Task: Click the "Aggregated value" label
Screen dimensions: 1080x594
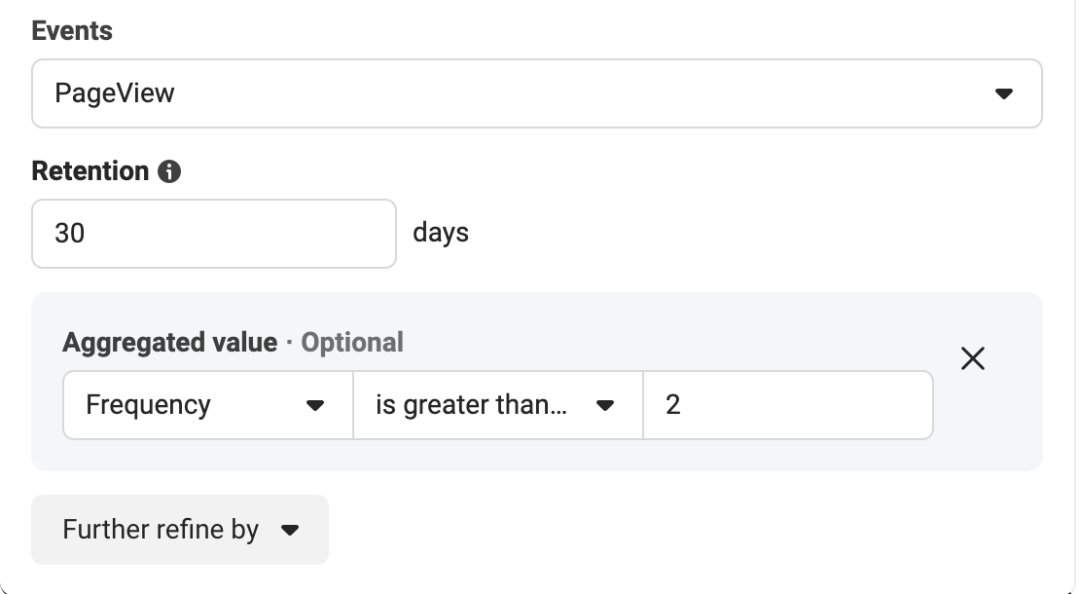Action: click(169, 343)
